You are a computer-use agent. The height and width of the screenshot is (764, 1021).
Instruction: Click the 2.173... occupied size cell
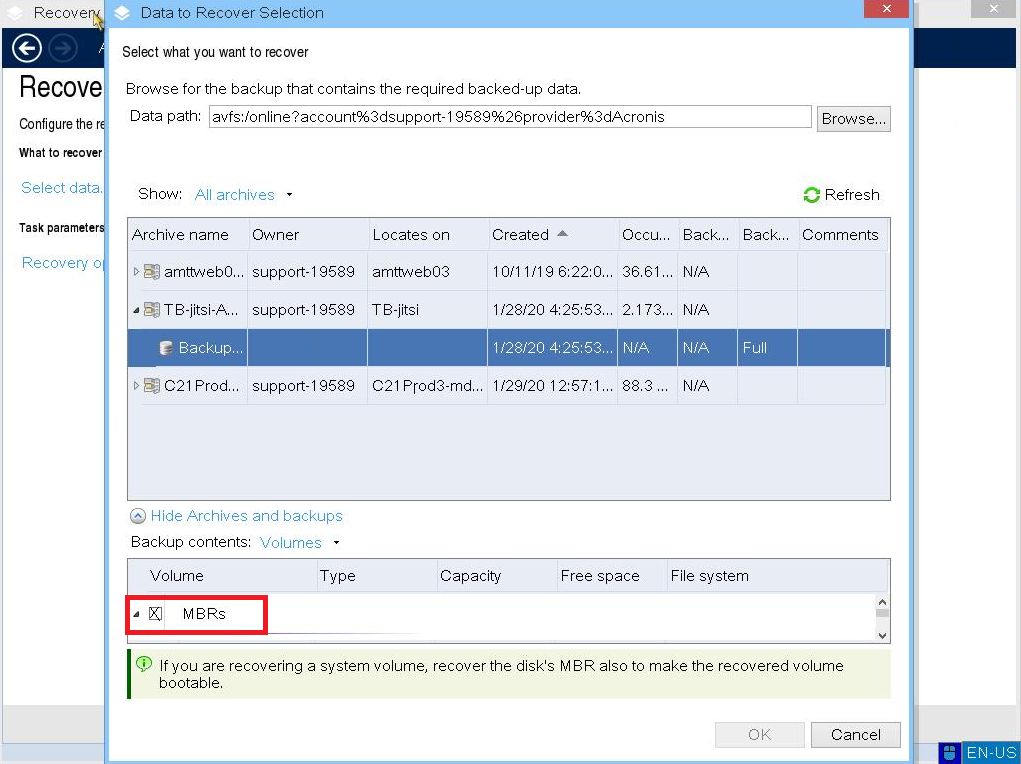[647, 309]
